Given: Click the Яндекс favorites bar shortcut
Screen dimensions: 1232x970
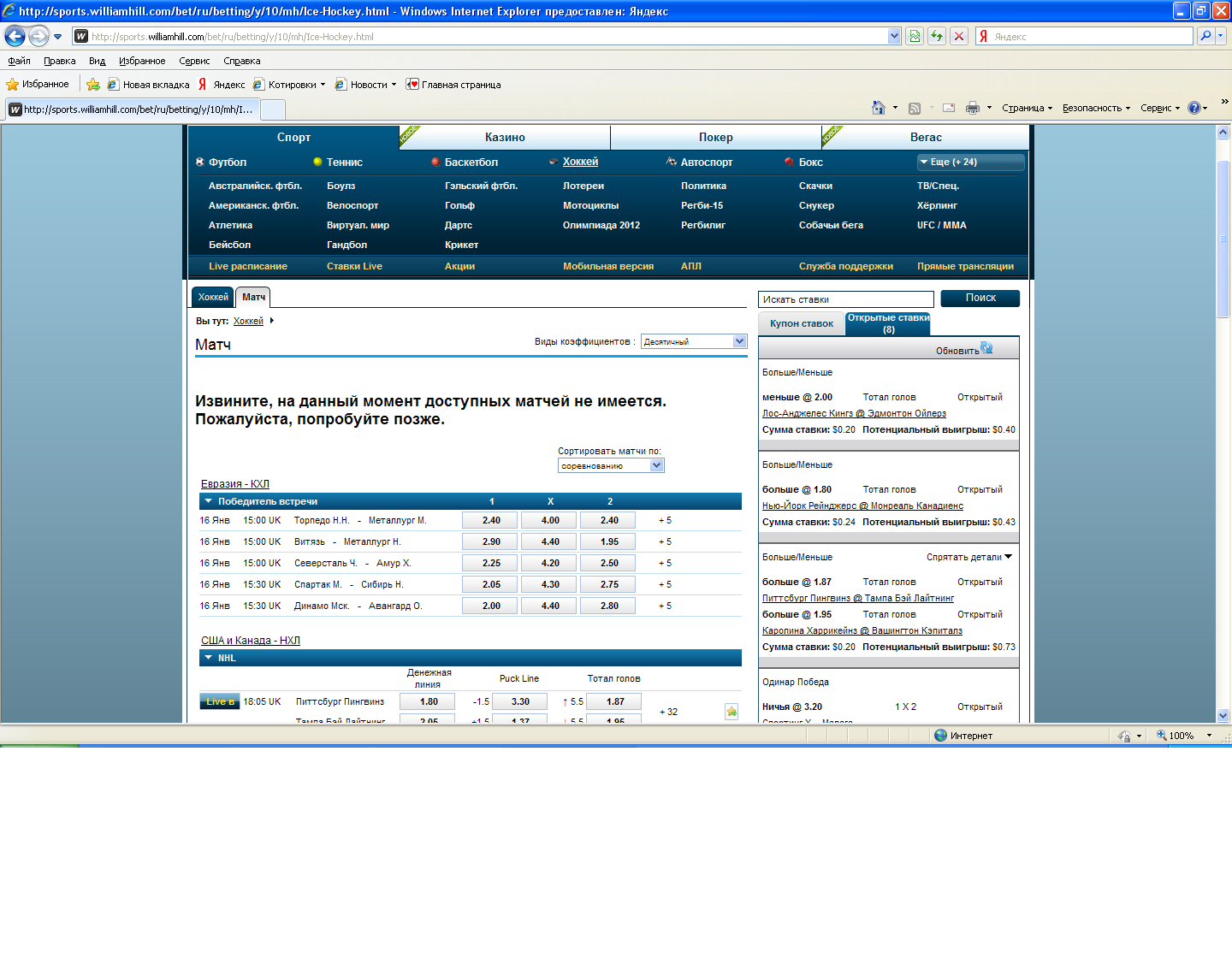Looking at the screenshot, I should click(x=222, y=84).
